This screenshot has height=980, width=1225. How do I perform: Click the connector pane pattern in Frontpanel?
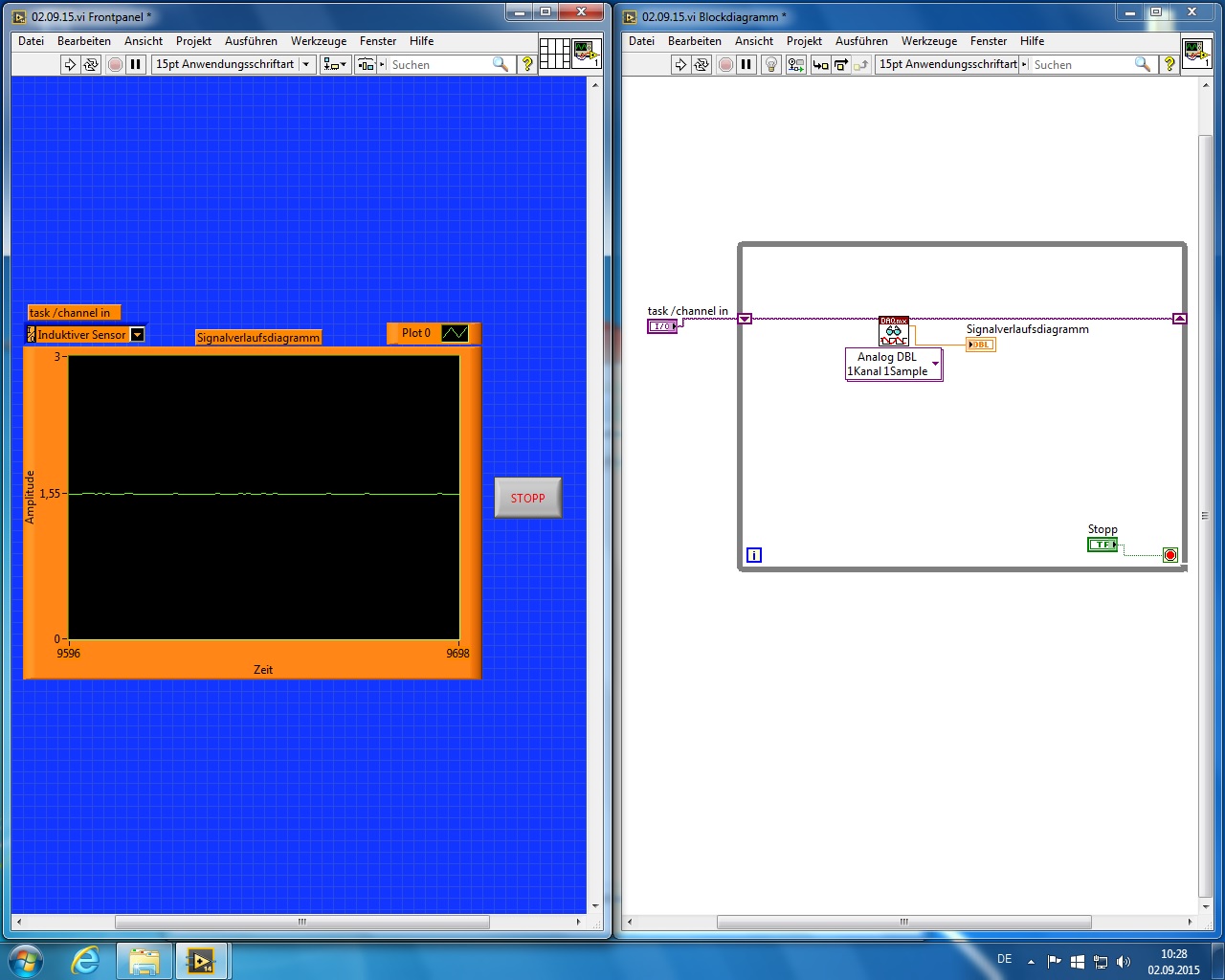[x=554, y=54]
